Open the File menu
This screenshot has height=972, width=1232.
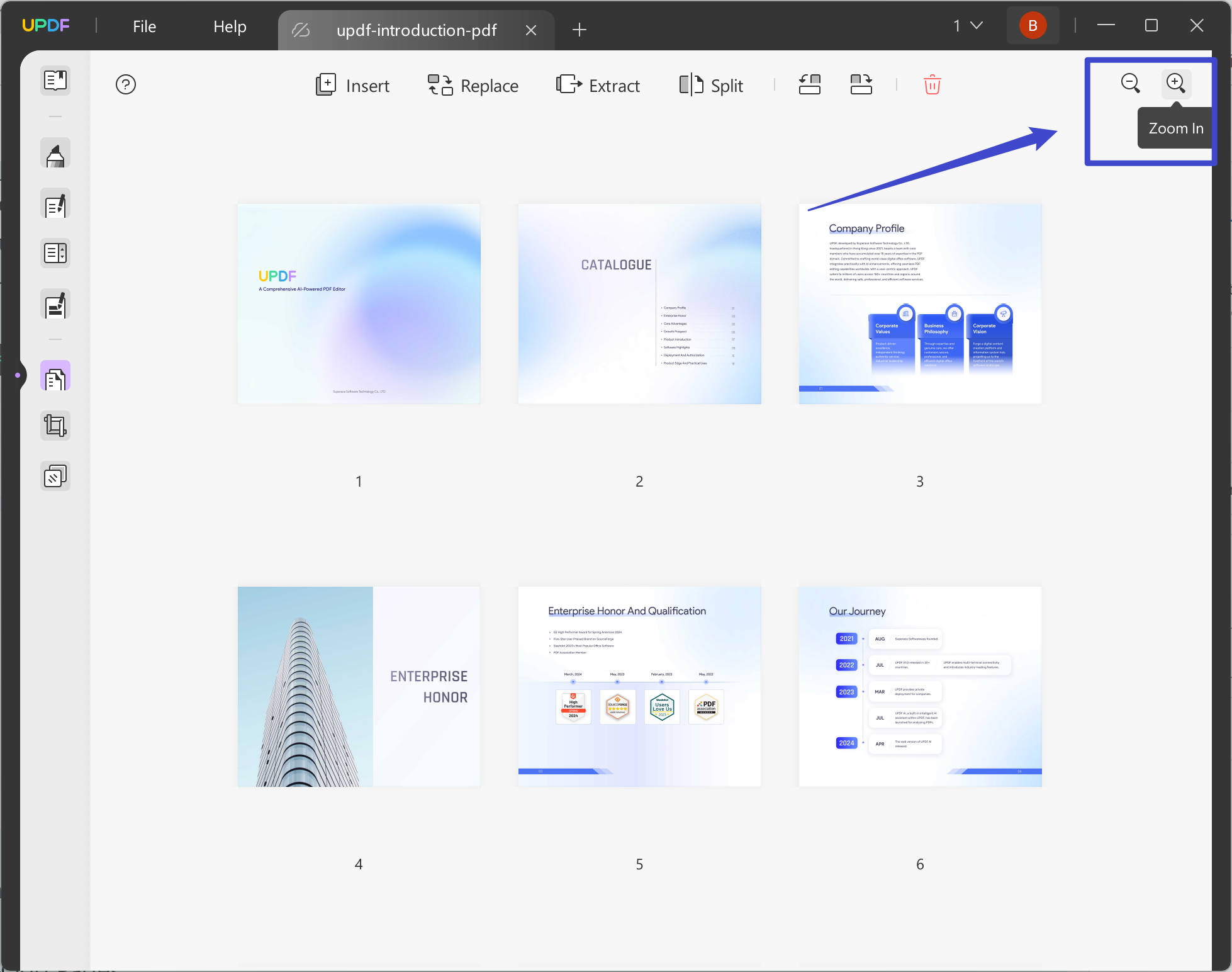point(143,26)
